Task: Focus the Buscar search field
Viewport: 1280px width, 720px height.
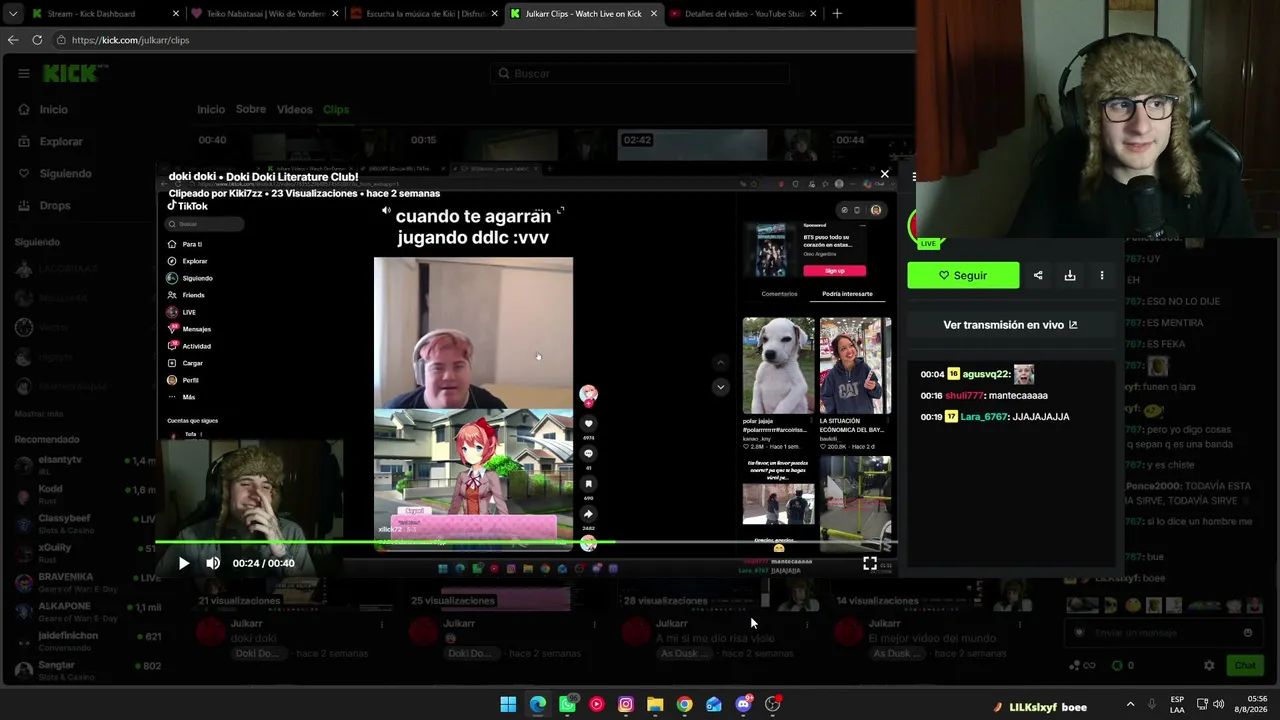Action: 640,73
